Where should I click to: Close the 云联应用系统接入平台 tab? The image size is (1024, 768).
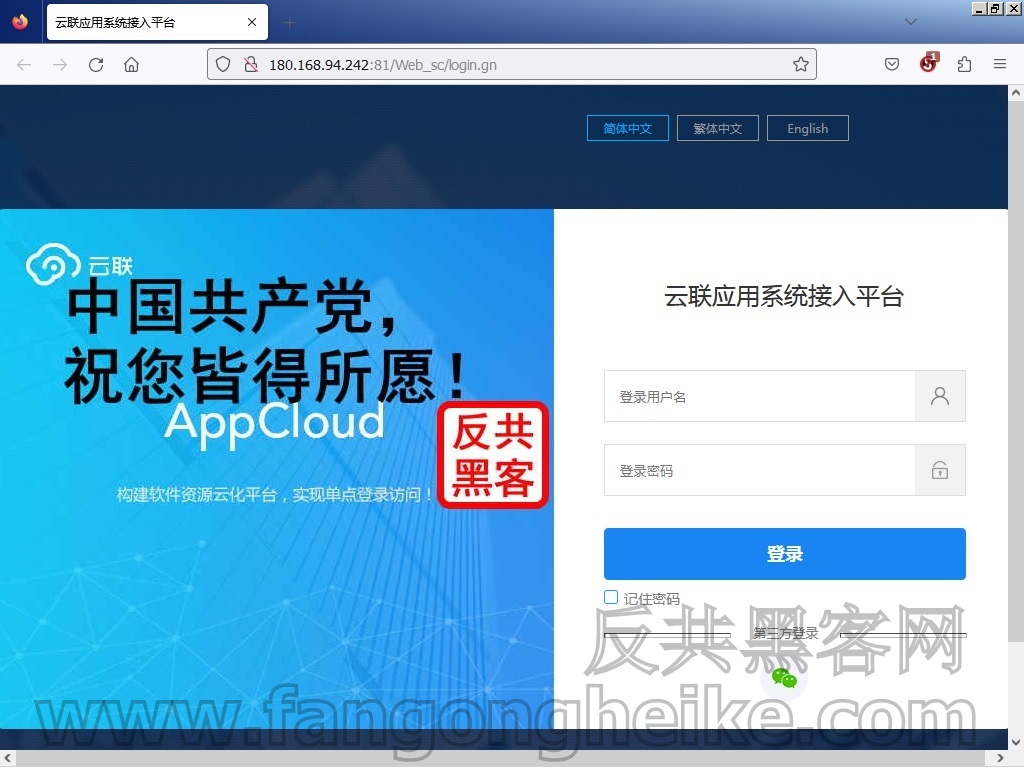click(251, 22)
